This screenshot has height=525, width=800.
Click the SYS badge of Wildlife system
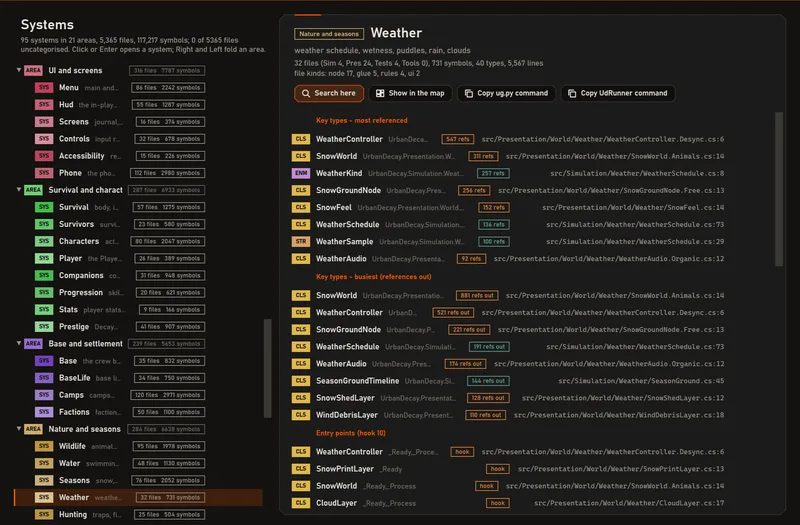point(44,446)
